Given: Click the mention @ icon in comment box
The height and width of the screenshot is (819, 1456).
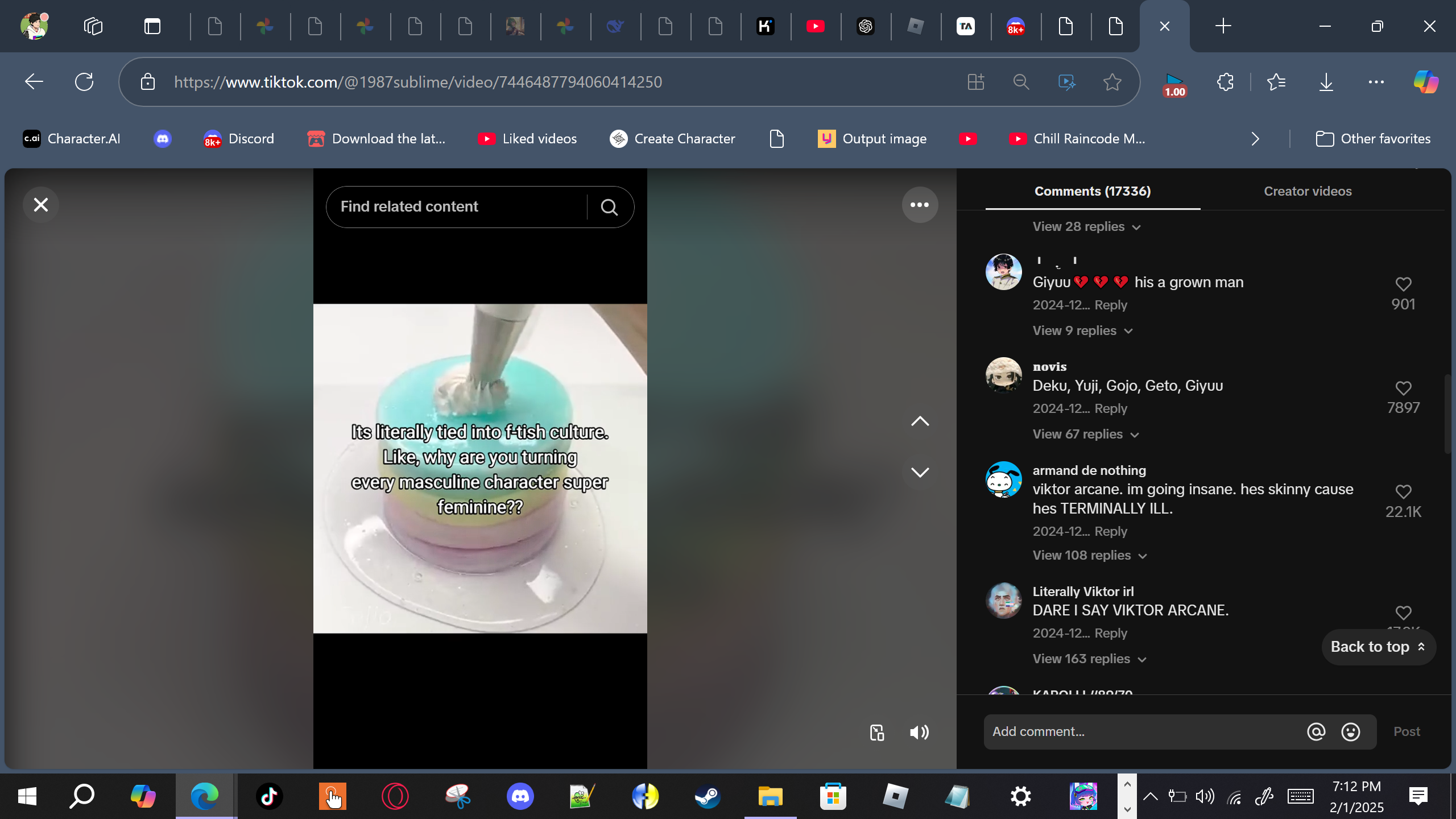Looking at the screenshot, I should tap(1316, 732).
